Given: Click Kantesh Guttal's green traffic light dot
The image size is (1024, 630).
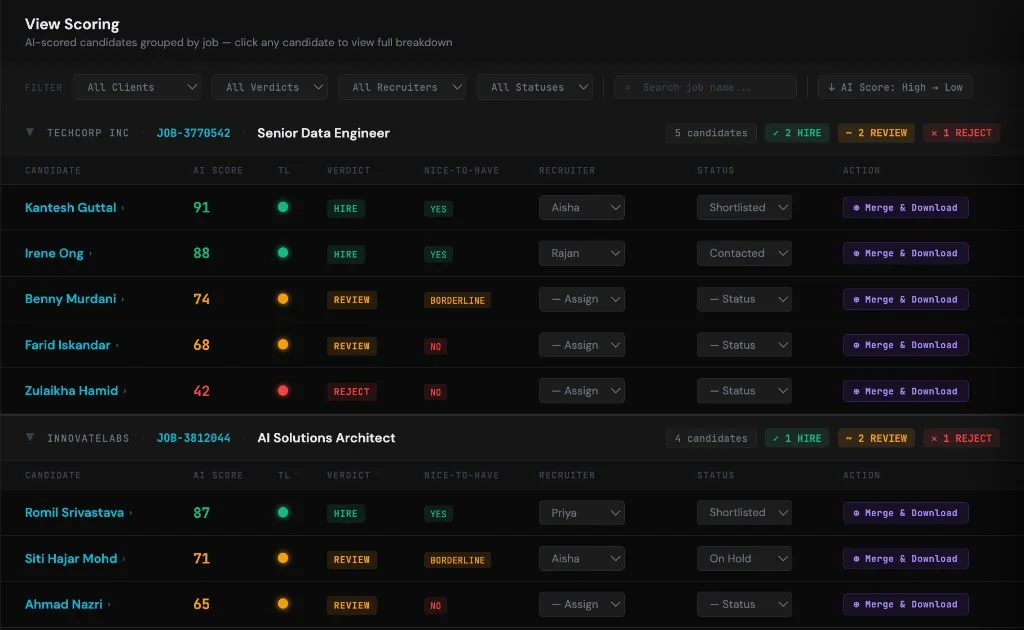Looking at the screenshot, I should [283, 207].
